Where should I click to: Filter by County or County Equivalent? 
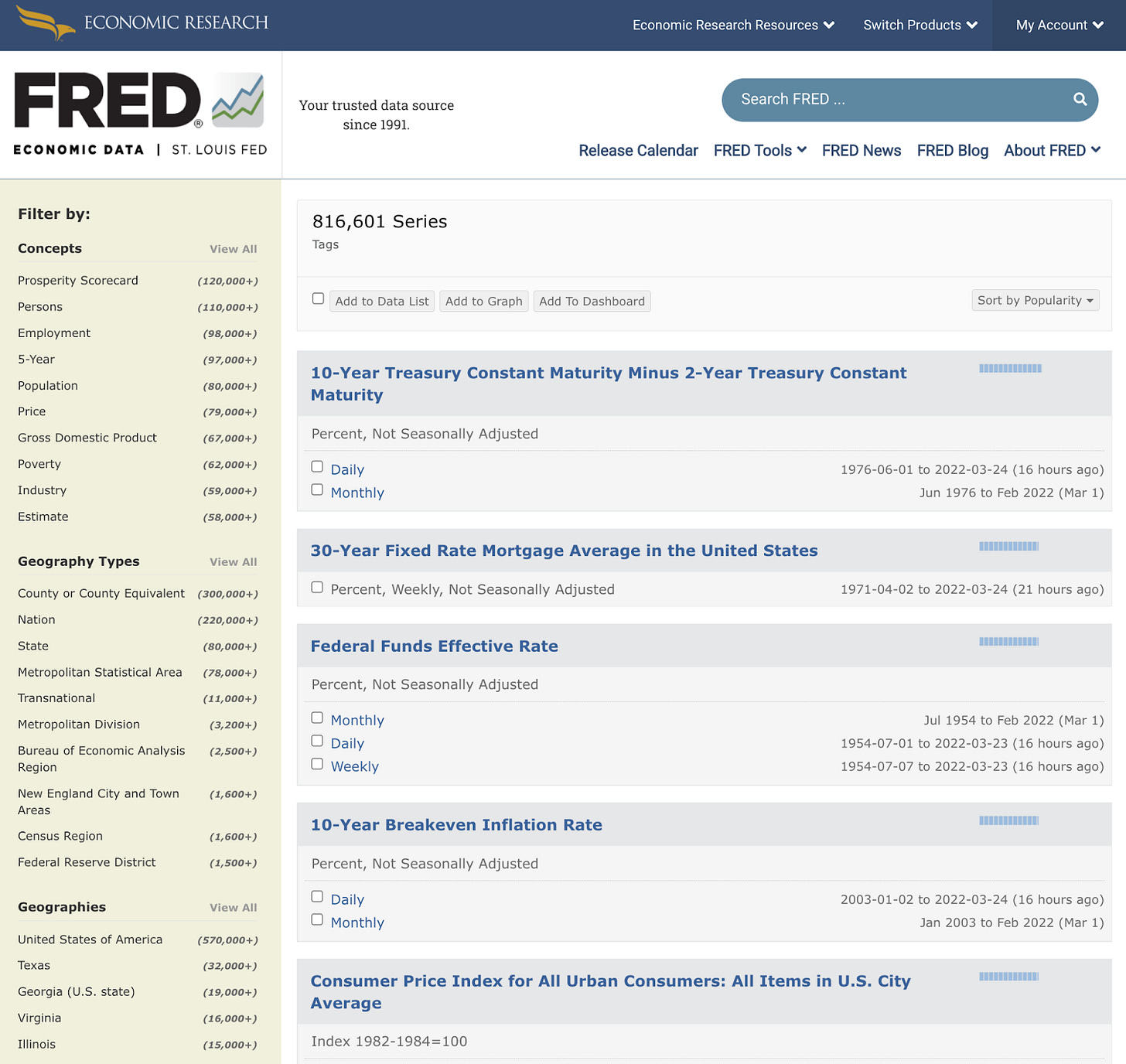pos(101,593)
